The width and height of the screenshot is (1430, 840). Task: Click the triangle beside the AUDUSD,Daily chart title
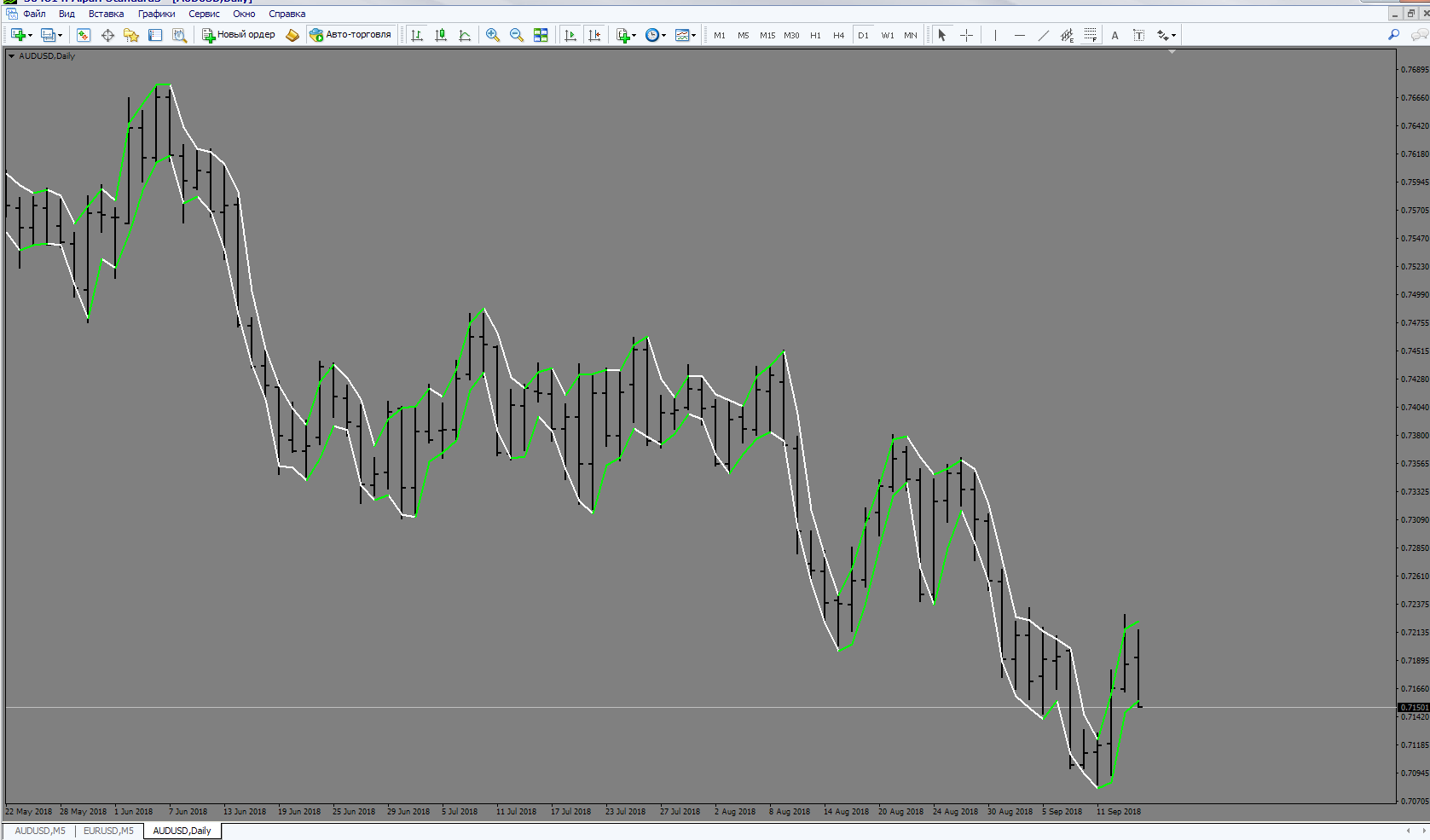click(11, 56)
